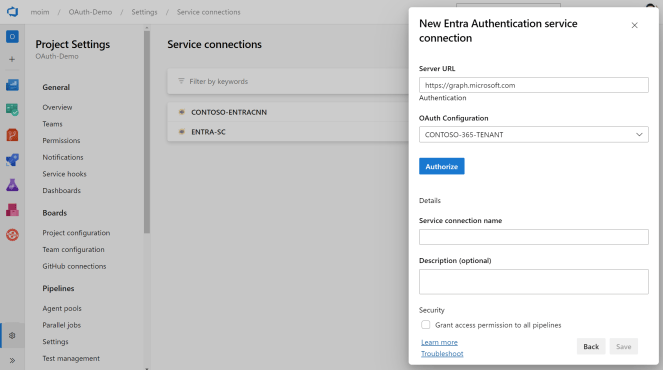Close the New Entra Authentication panel

(634, 25)
